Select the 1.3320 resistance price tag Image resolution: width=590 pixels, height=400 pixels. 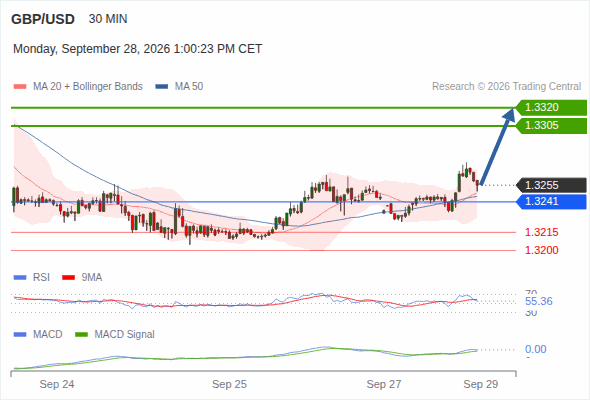tap(551, 108)
